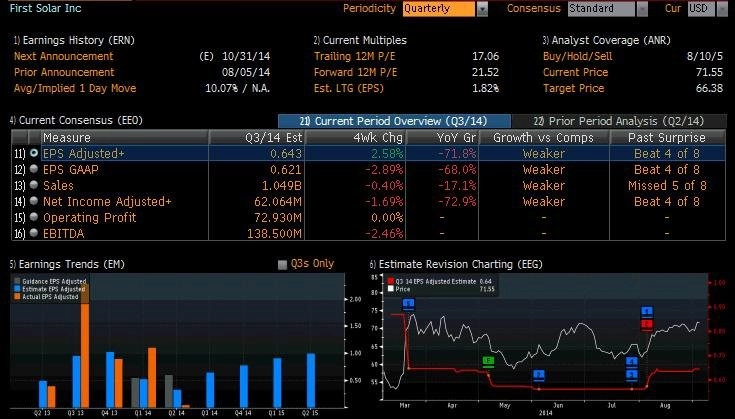Click the white Price legend swatch
This screenshot has height=419, width=735.
pyautogui.click(x=390, y=289)
